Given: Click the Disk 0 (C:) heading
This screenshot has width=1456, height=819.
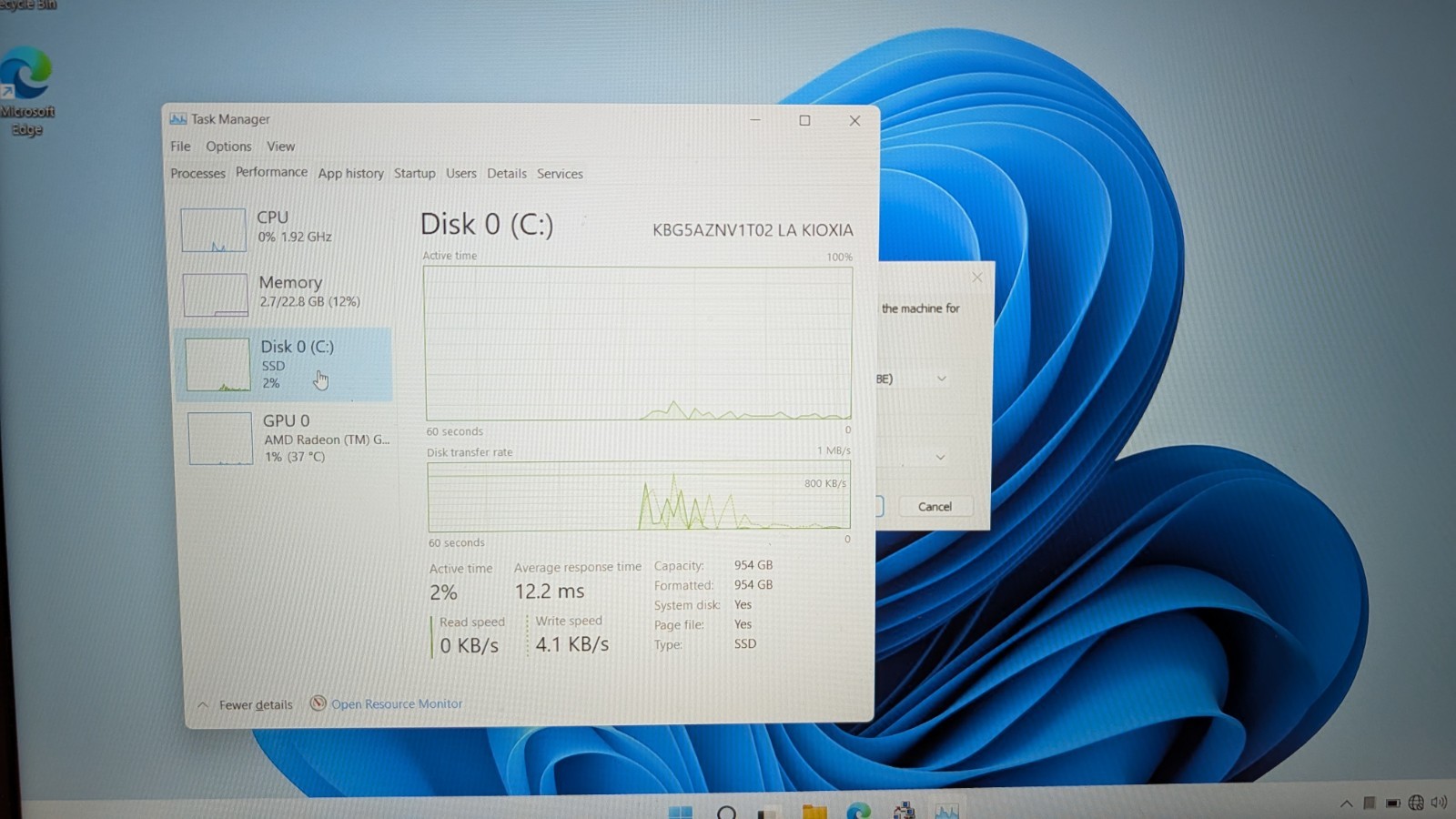Looking at the screenshot, I should coord(487,225).
